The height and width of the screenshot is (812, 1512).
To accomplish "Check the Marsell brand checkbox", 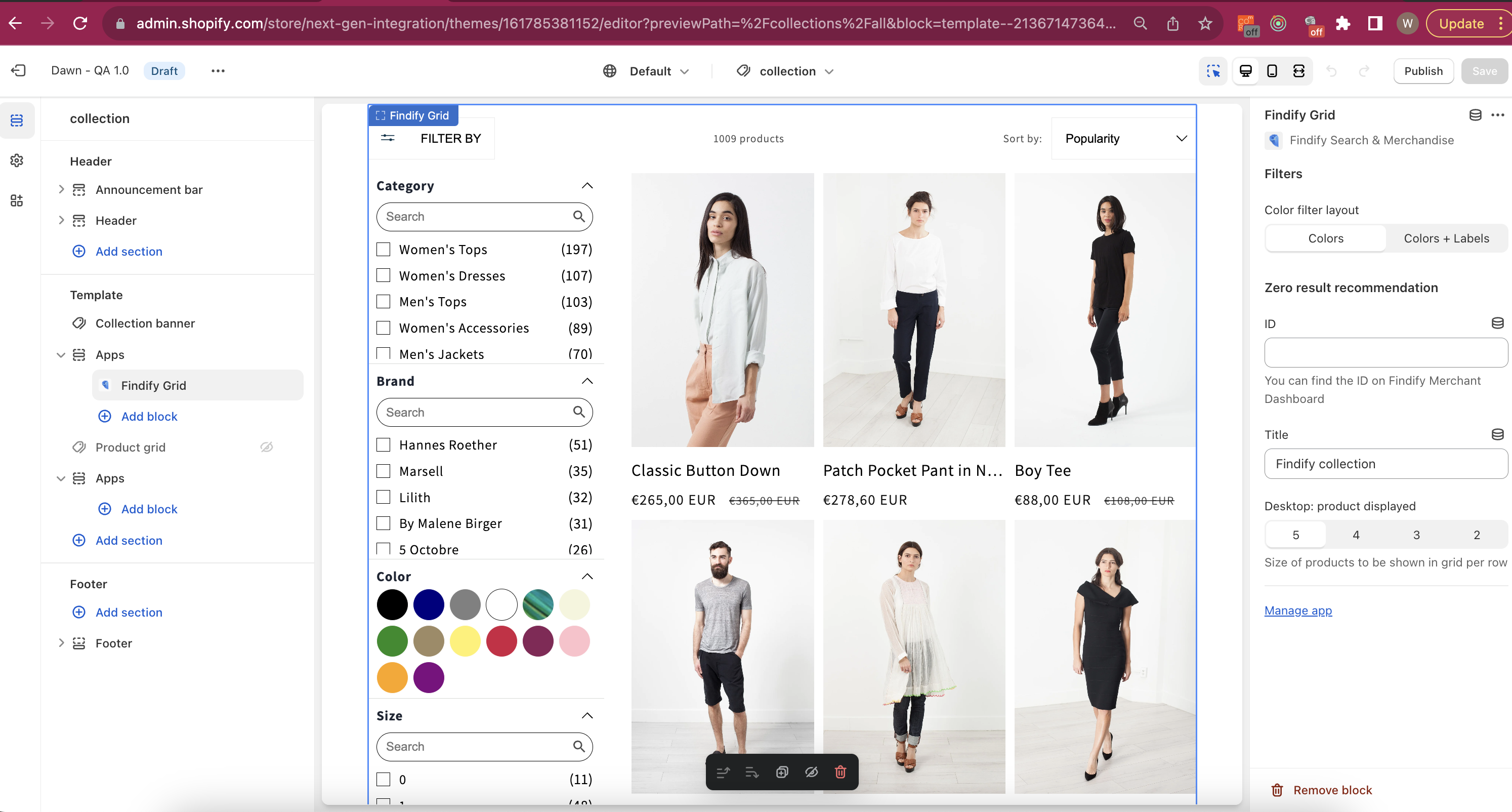I will point(383,471).
